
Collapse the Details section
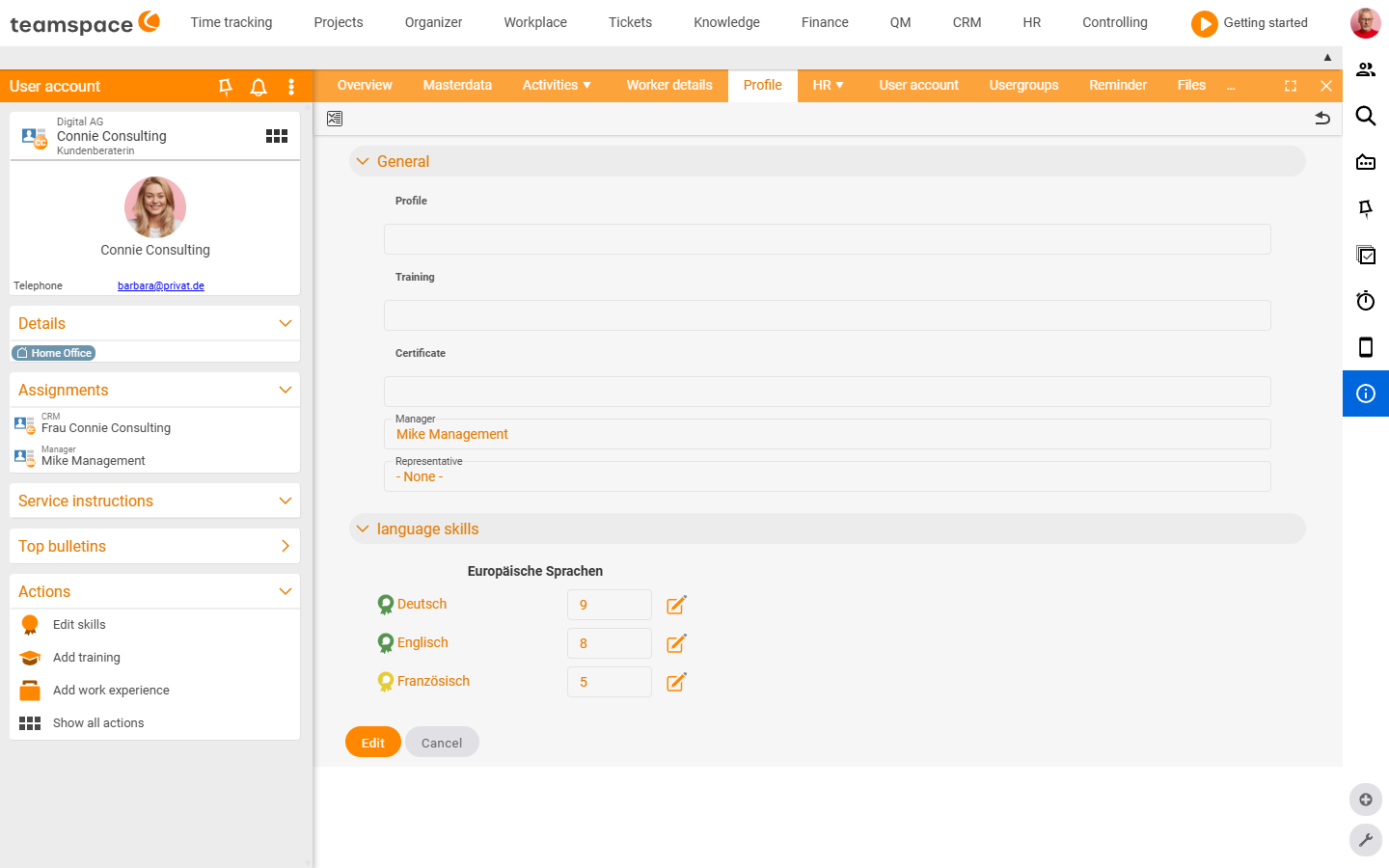[x=286, y=323]
